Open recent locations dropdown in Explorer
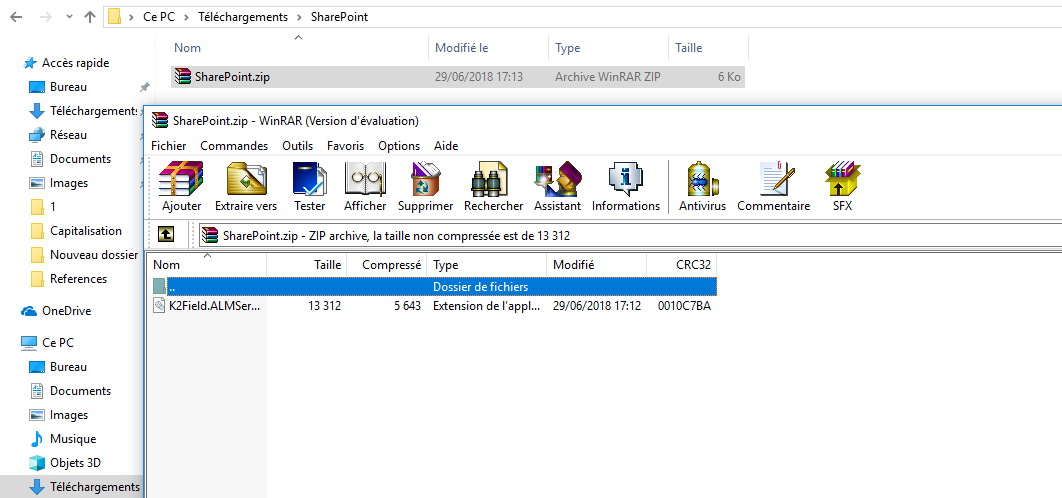The image size is (1062, 498). [x=69, y=17]
